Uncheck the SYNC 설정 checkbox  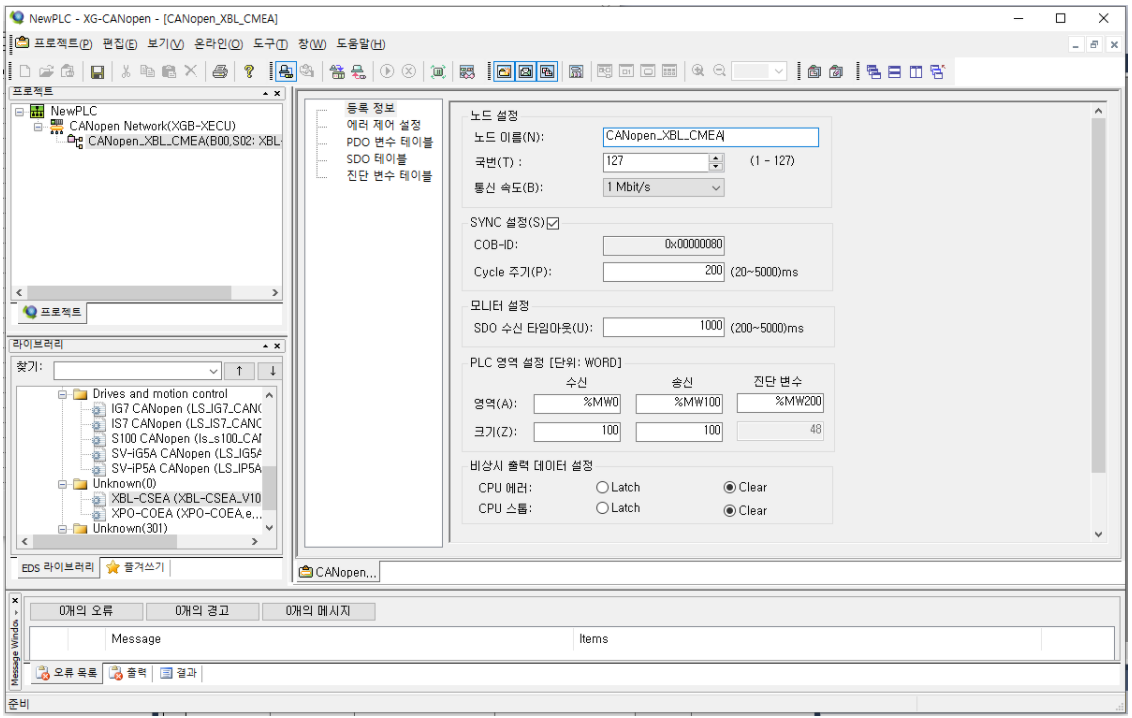point(553,225)
